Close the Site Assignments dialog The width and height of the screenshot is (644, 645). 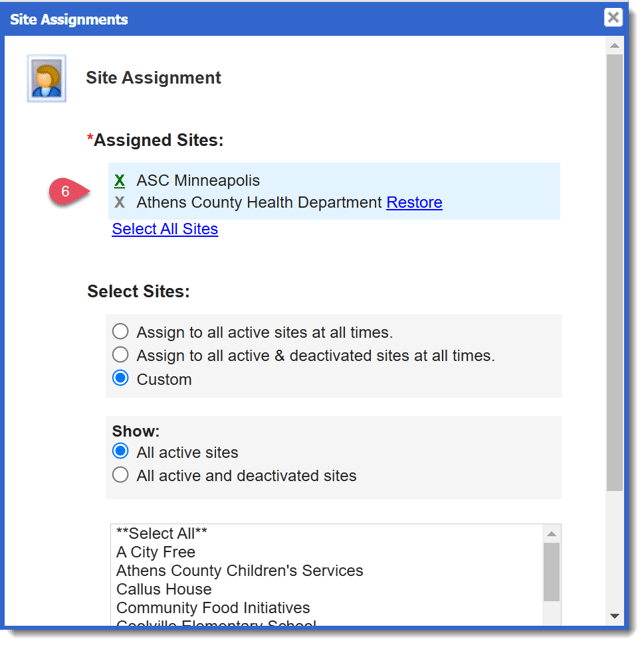613,18
